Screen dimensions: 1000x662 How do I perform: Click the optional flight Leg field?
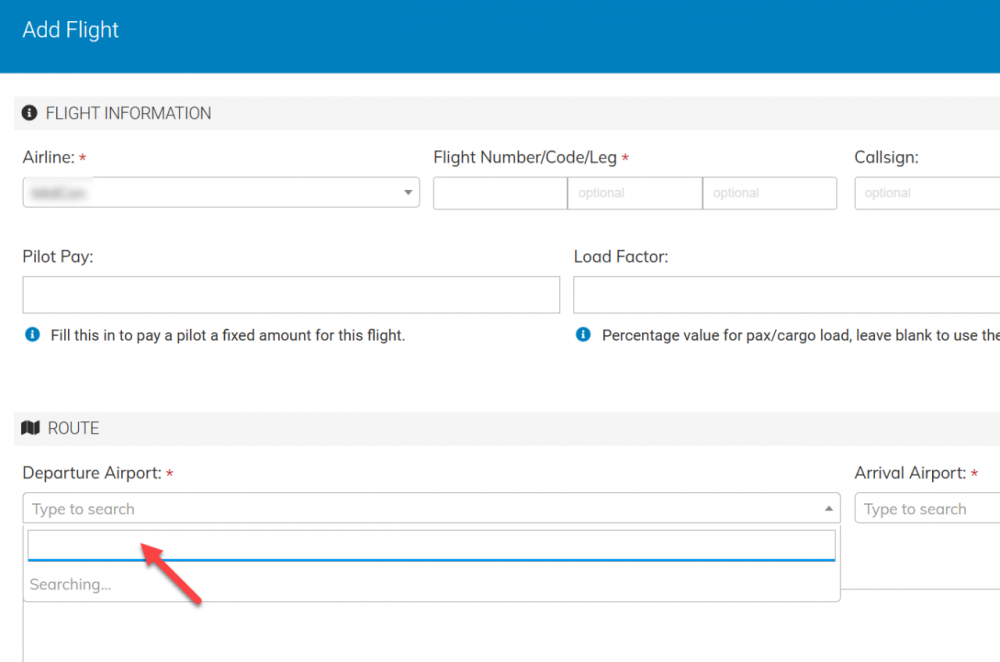pyautogui.click(x=769, y=193)
